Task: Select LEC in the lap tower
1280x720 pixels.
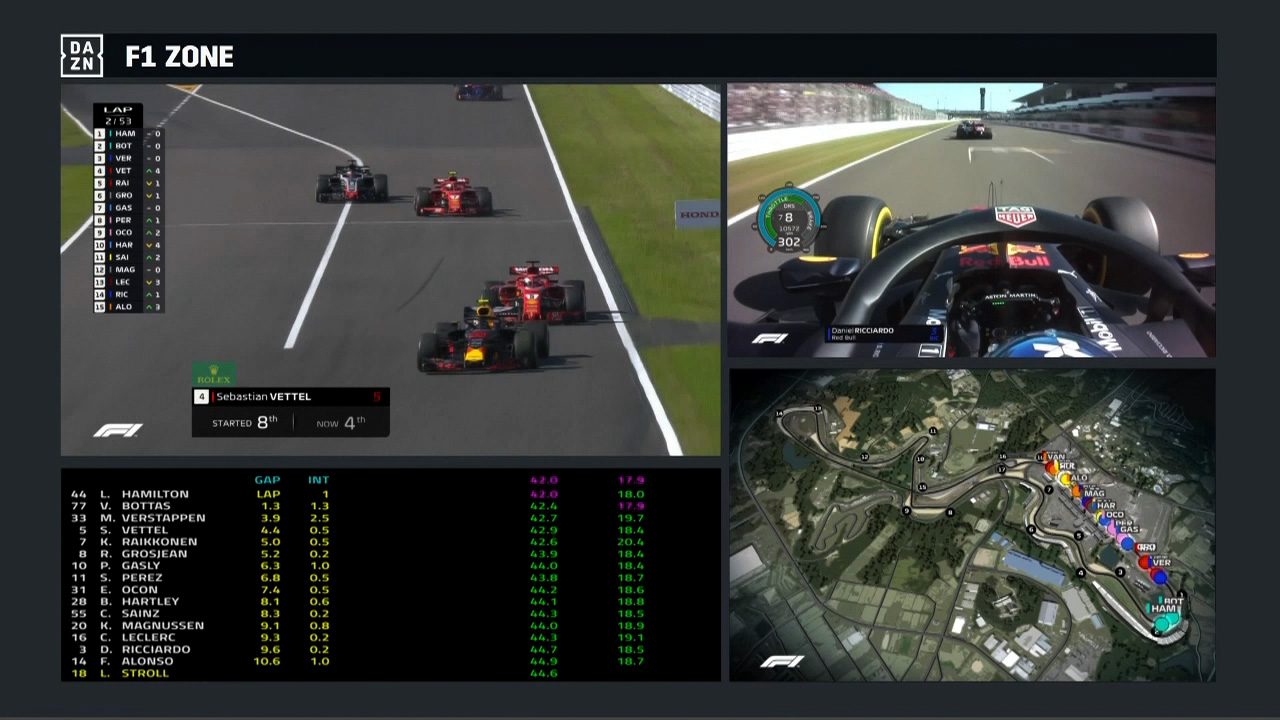Action: pyautogui.click(x=128, y=282)
